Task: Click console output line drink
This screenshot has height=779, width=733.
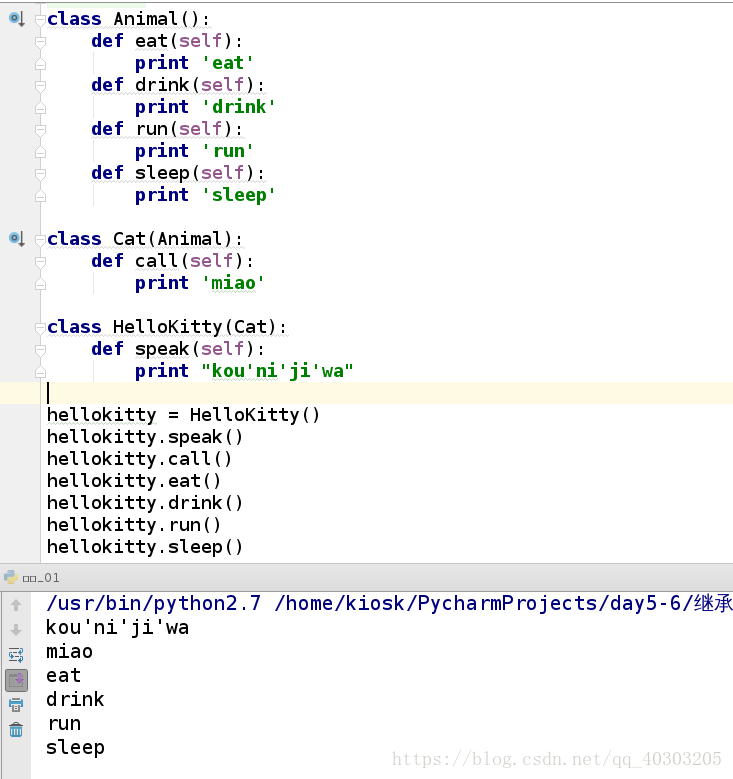Action: click(75, 700)
